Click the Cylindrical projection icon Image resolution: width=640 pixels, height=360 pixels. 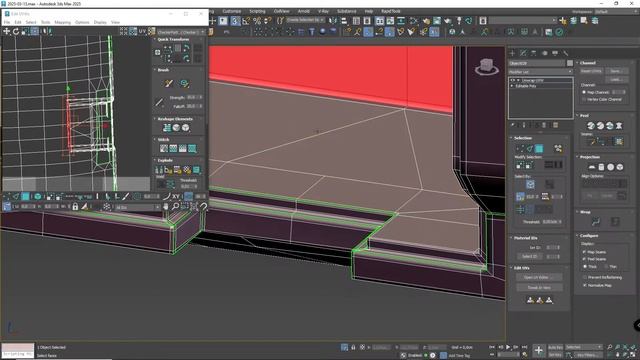(601, 167)
